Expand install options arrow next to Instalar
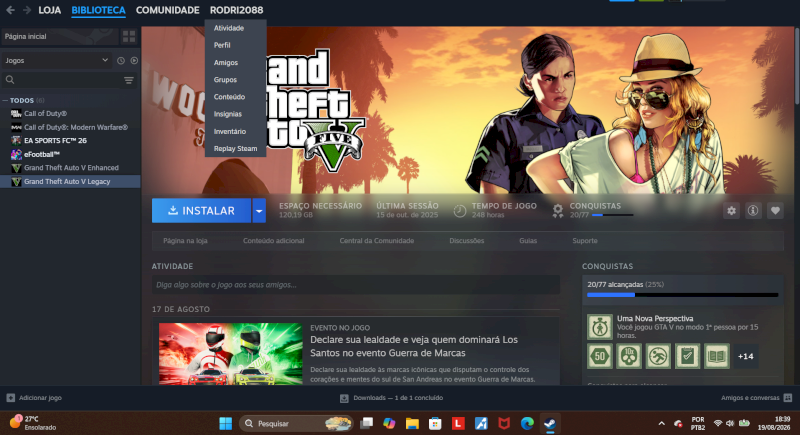The width and height of the screenshot is (800, 435). [259, 211]
